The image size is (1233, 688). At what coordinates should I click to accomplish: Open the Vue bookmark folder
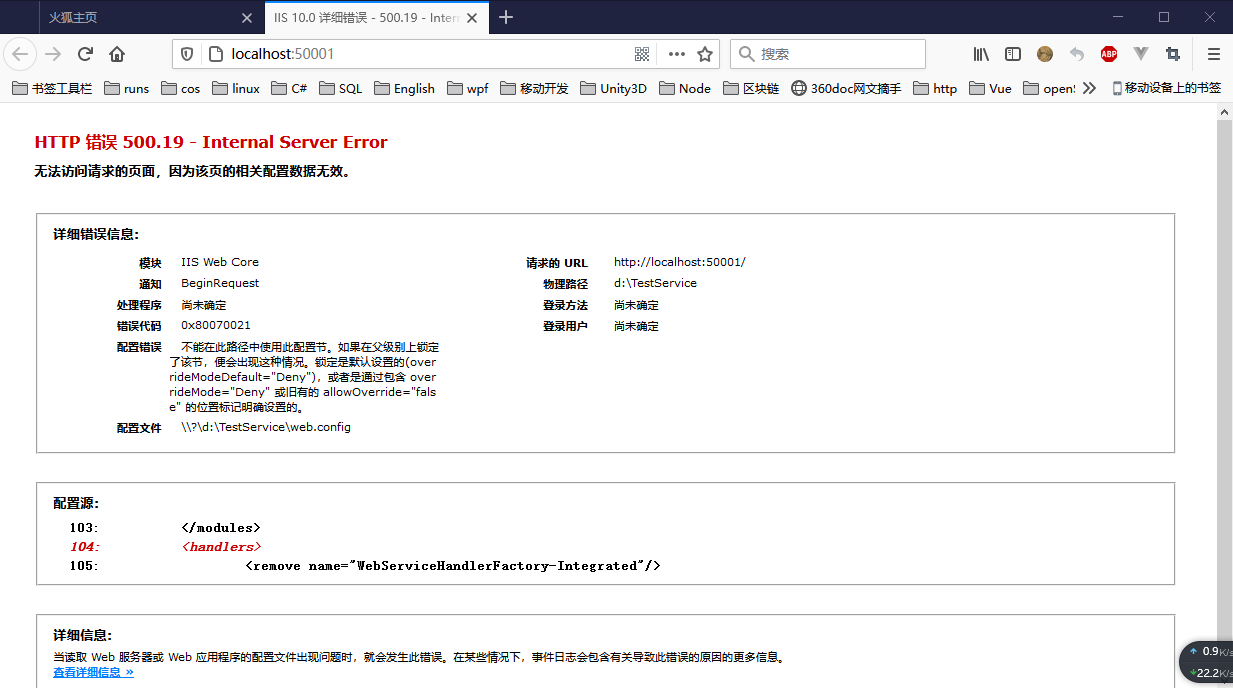(x=990, y=88)
